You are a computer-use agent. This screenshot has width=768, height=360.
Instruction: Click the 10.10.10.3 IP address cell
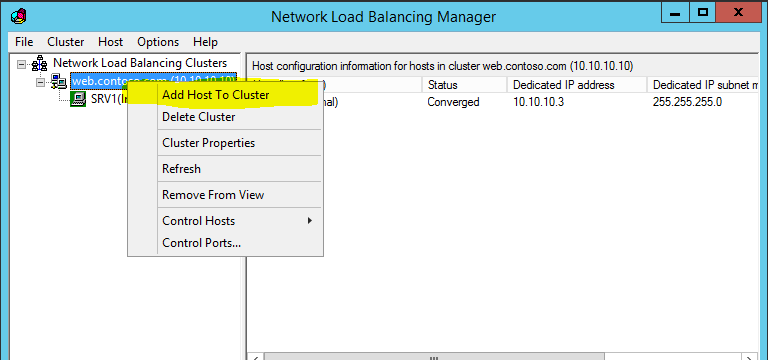(538, 102)
